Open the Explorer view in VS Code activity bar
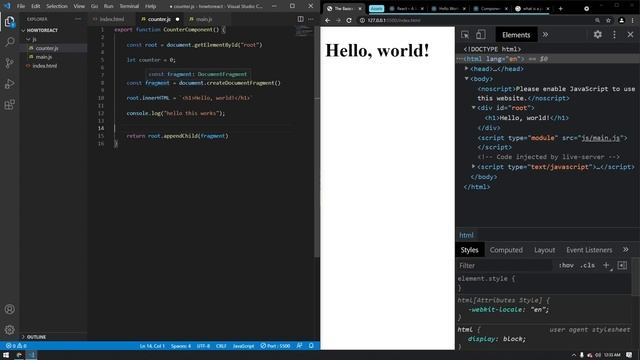 pos(9,21)
